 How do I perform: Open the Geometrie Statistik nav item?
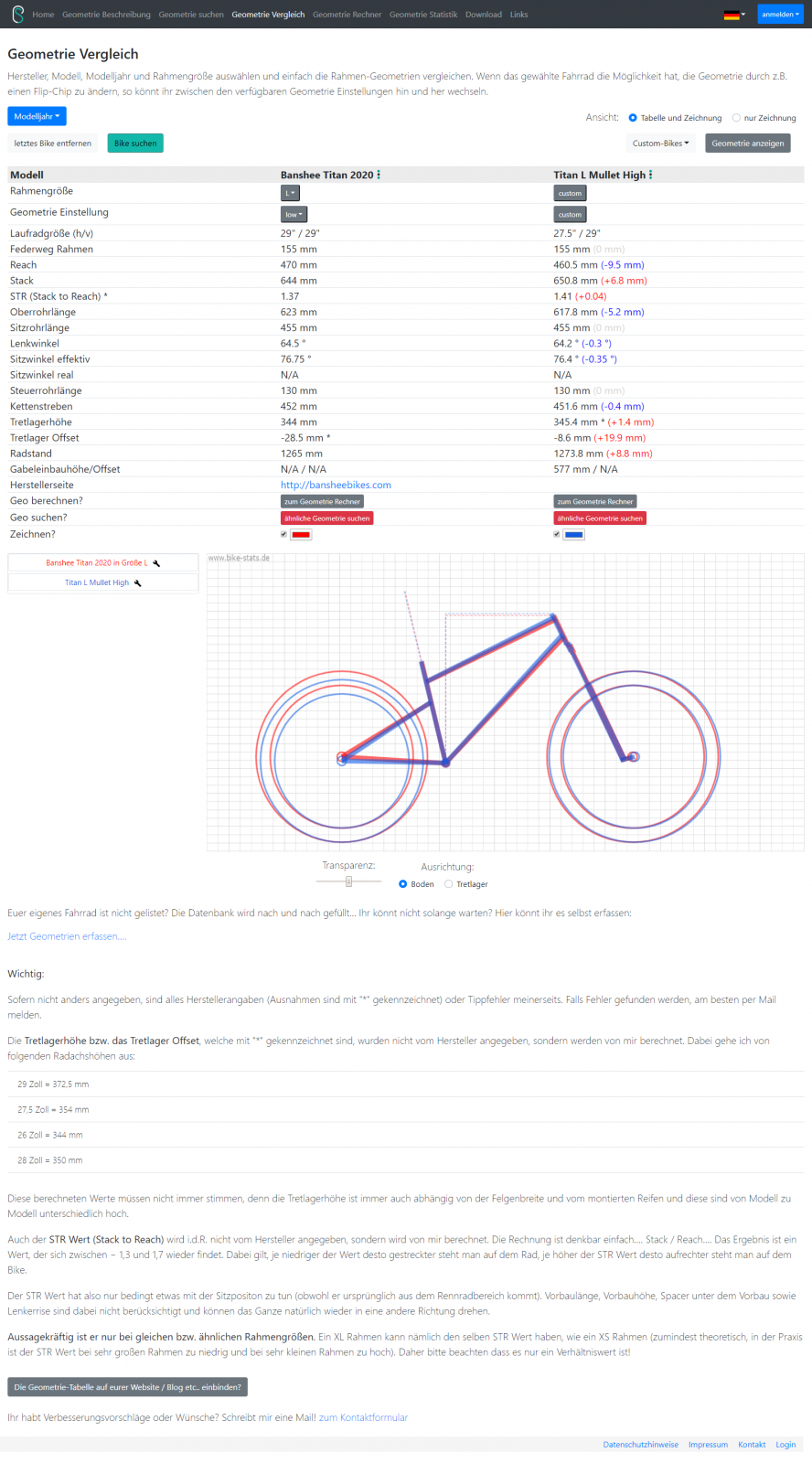tap(423, 15)
